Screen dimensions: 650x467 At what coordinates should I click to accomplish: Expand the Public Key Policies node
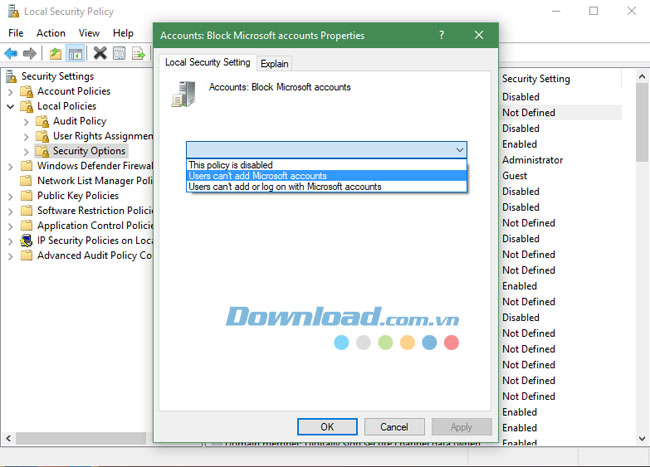point(11,196)
